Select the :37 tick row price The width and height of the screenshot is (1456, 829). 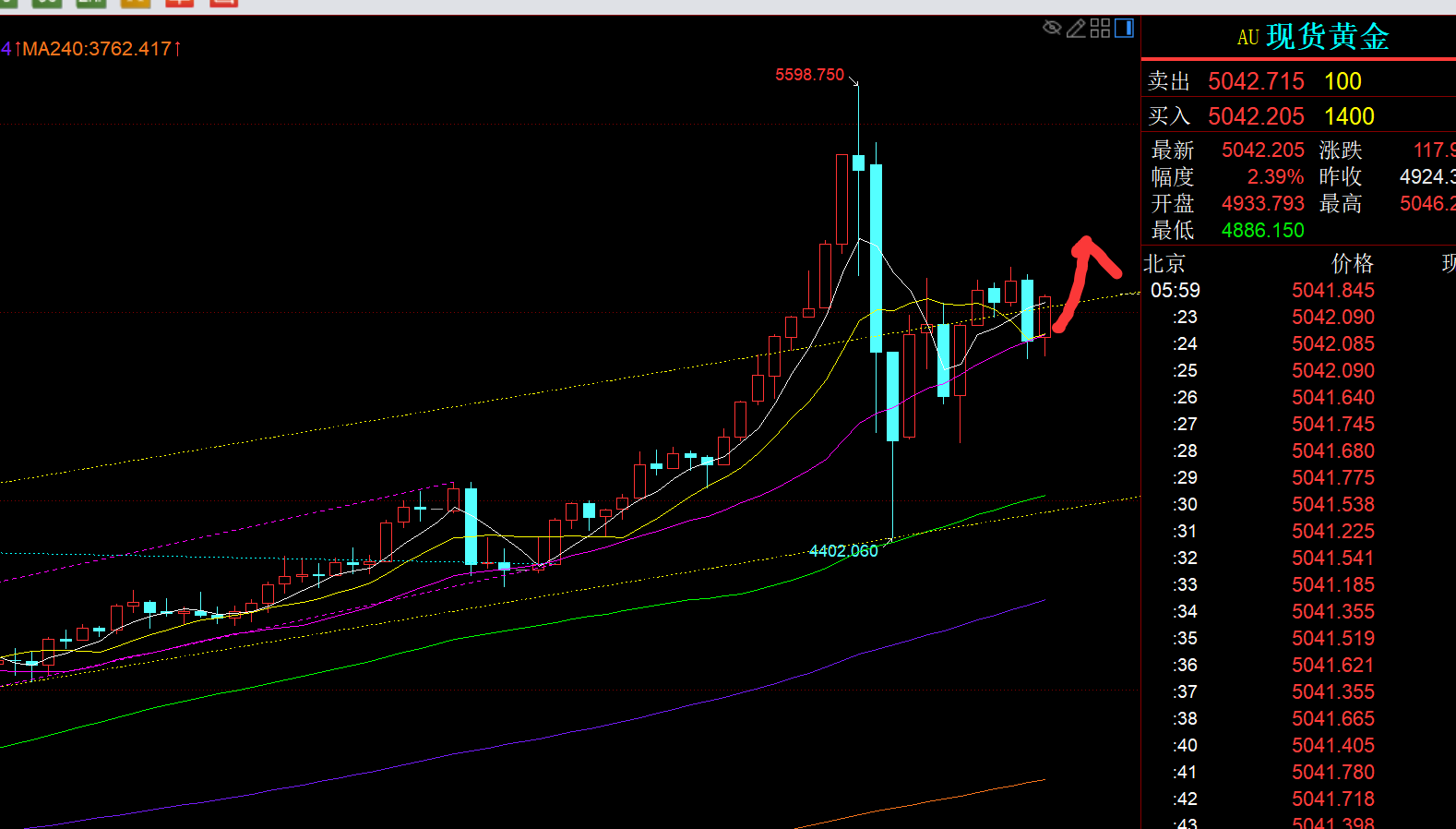click(1333, 692)
